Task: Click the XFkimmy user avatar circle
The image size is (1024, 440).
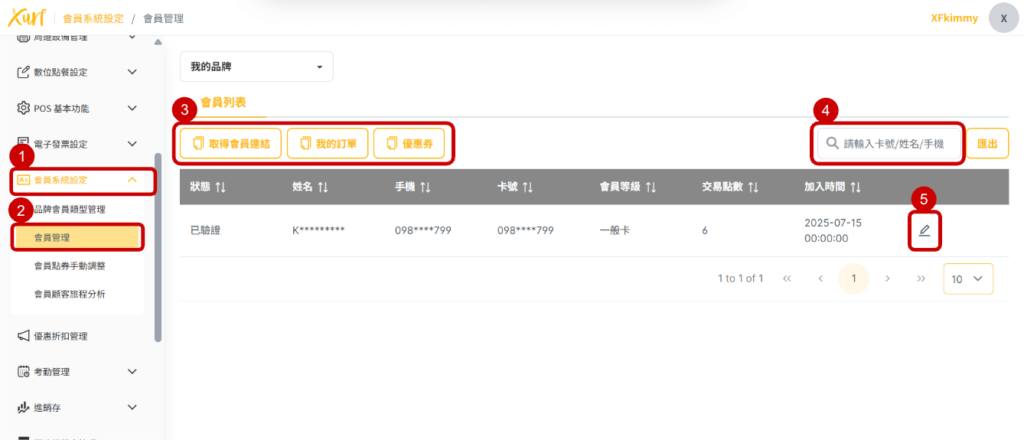Action: pyautogui.click(x=1003, y=18)
